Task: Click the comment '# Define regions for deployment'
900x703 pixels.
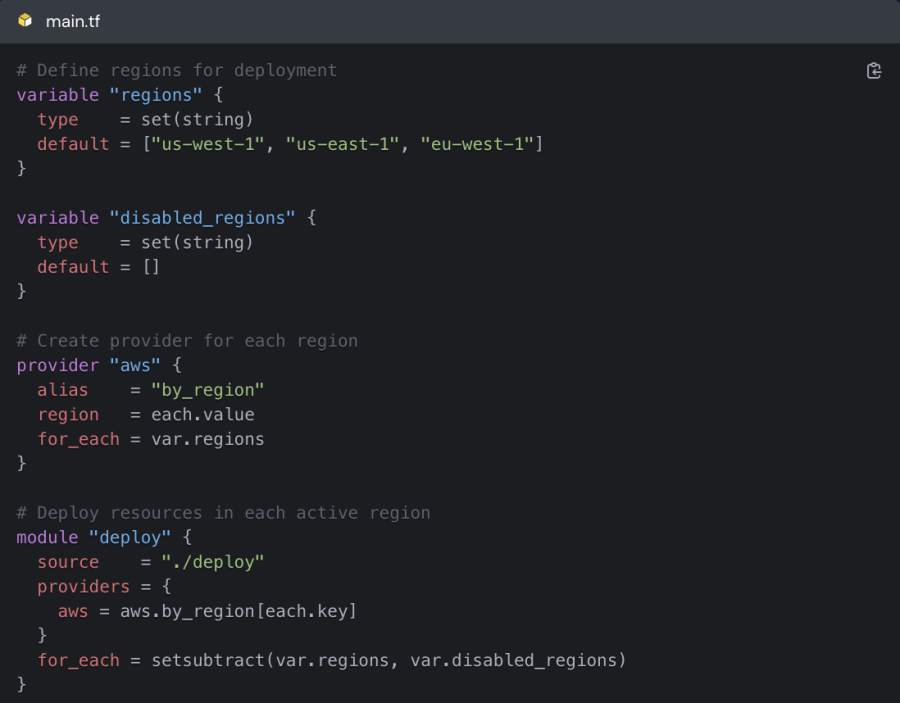Action: coord(177,71)
